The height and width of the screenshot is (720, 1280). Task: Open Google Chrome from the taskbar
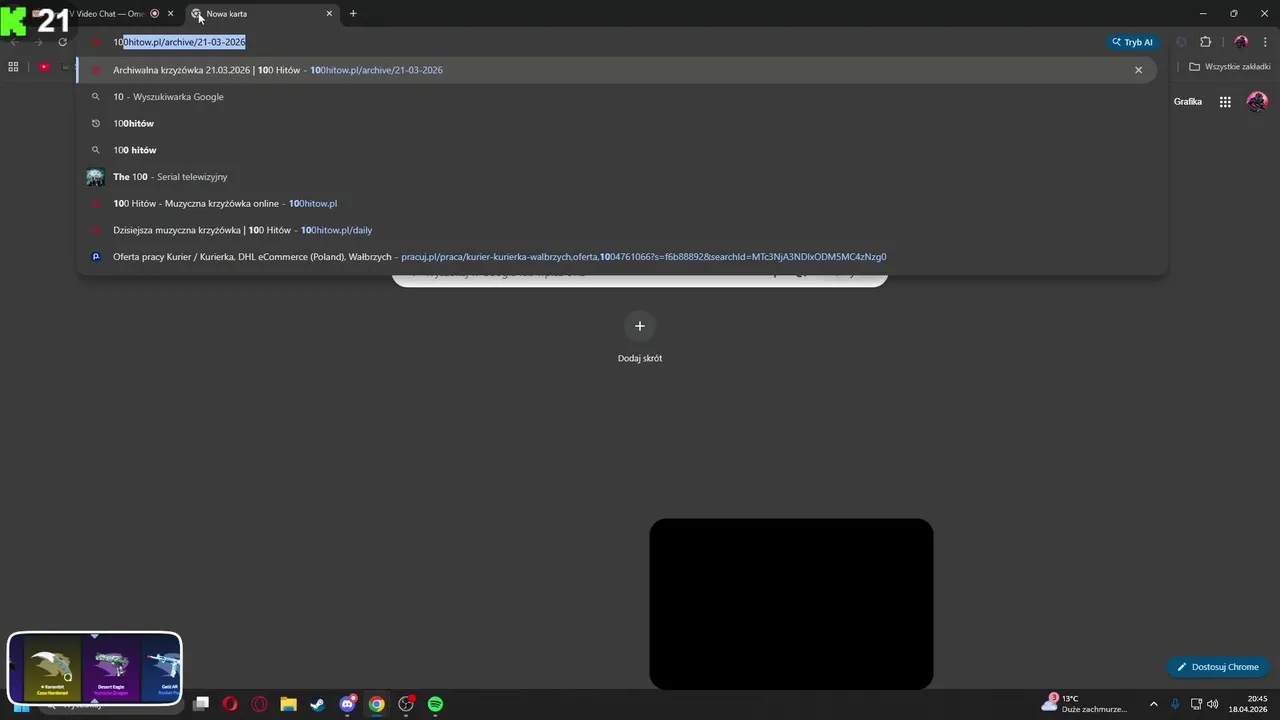376,704
